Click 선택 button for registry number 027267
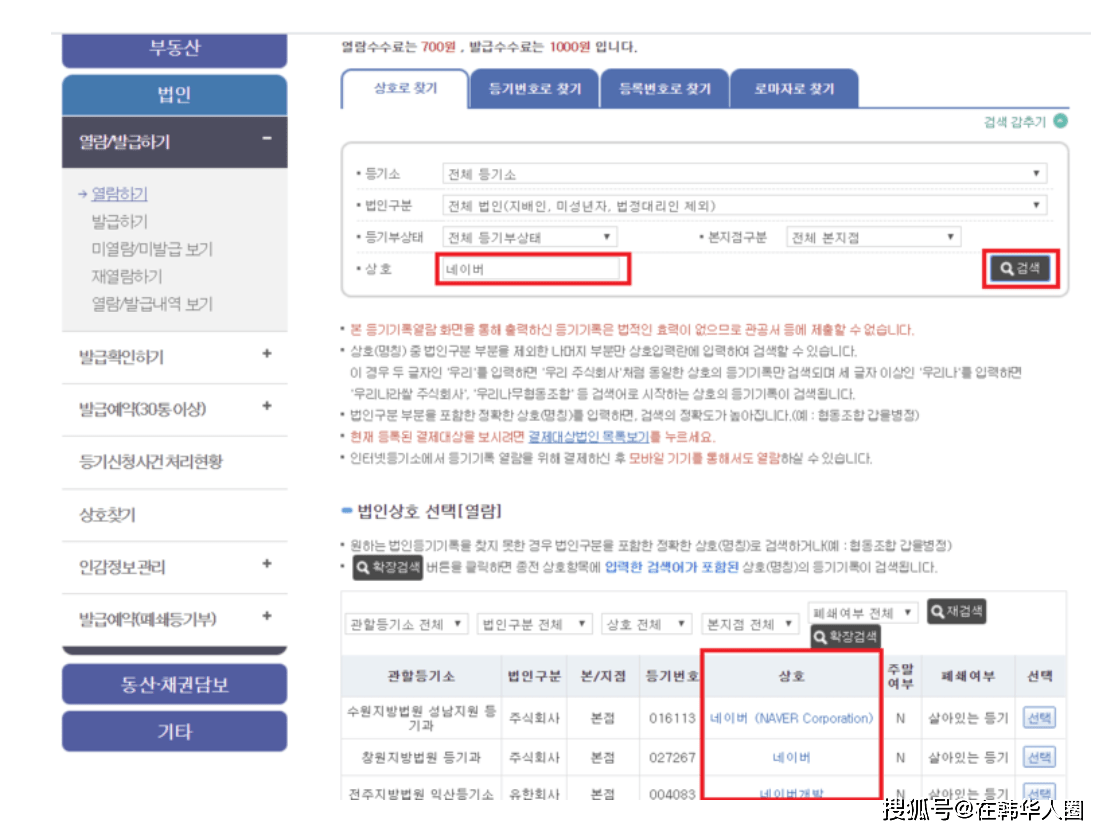The image size is (1109, 834). coord(1039,758)
